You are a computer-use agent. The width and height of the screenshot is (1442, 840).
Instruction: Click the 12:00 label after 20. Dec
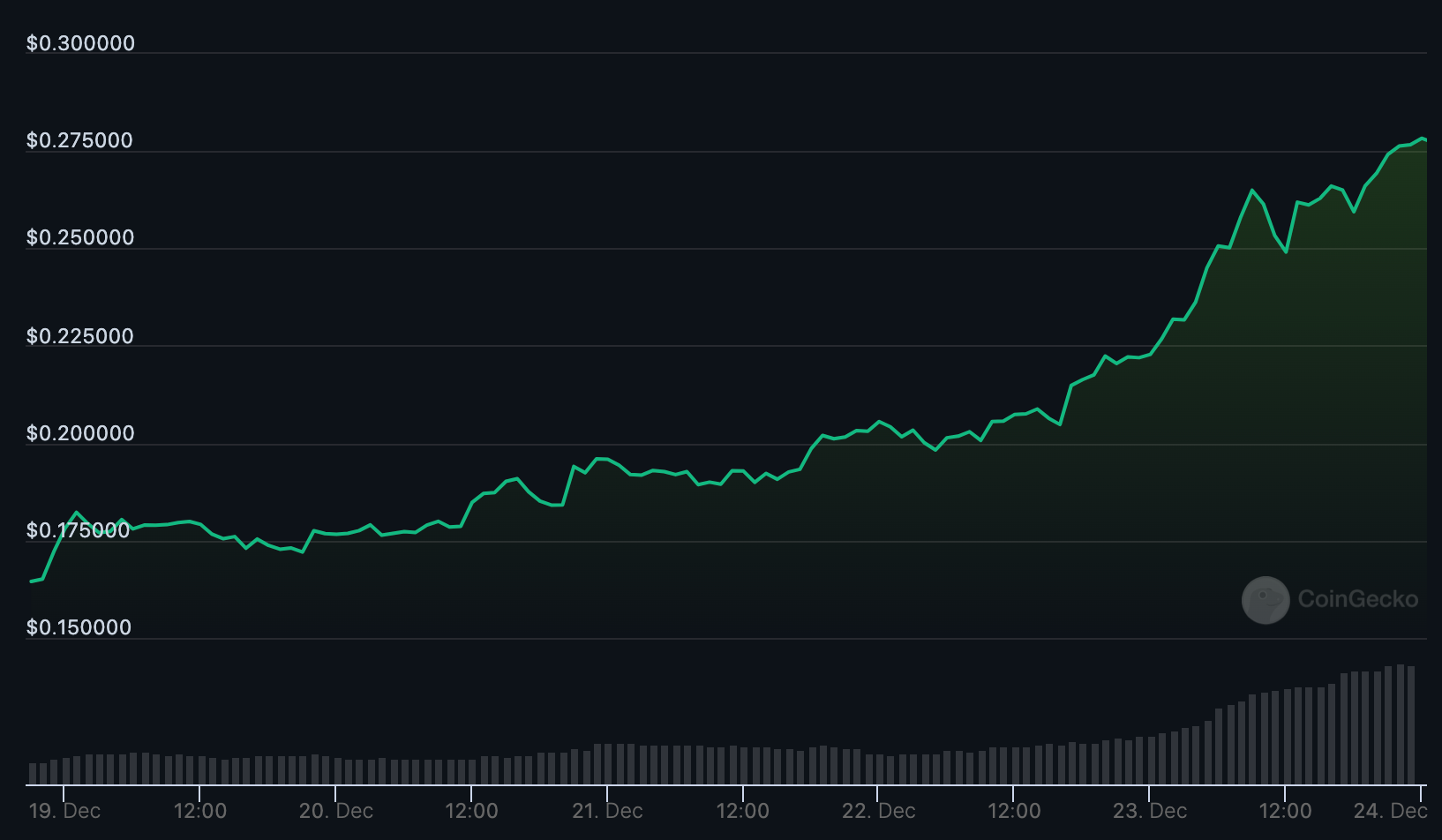pos(471,811)
